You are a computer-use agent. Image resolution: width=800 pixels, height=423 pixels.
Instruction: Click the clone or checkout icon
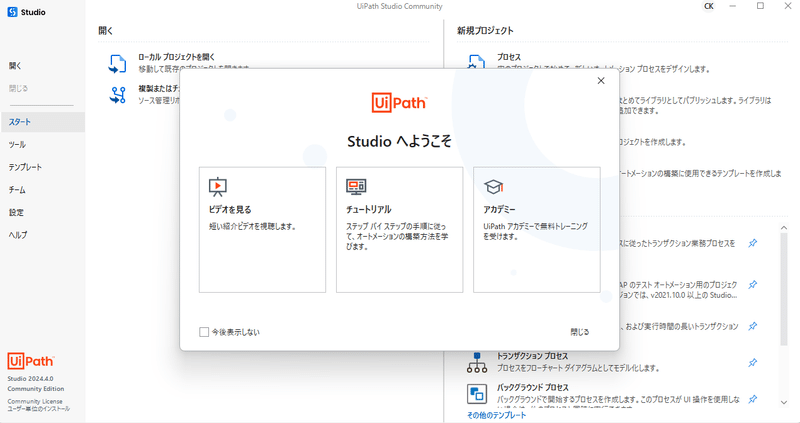[x=118, y=95]
